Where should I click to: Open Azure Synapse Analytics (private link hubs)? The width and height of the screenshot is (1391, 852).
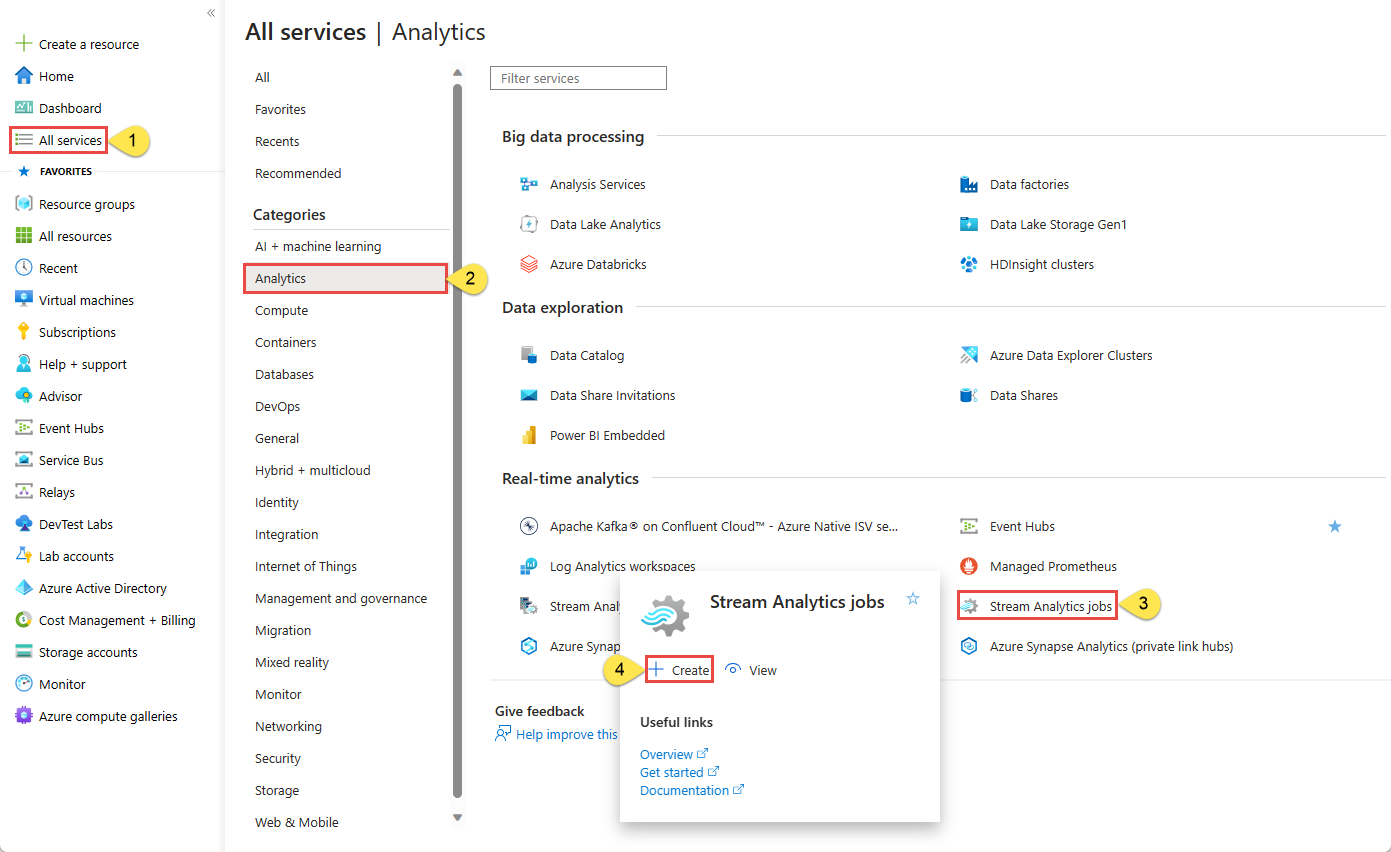pyautogui.click(x=1111, y=646)
